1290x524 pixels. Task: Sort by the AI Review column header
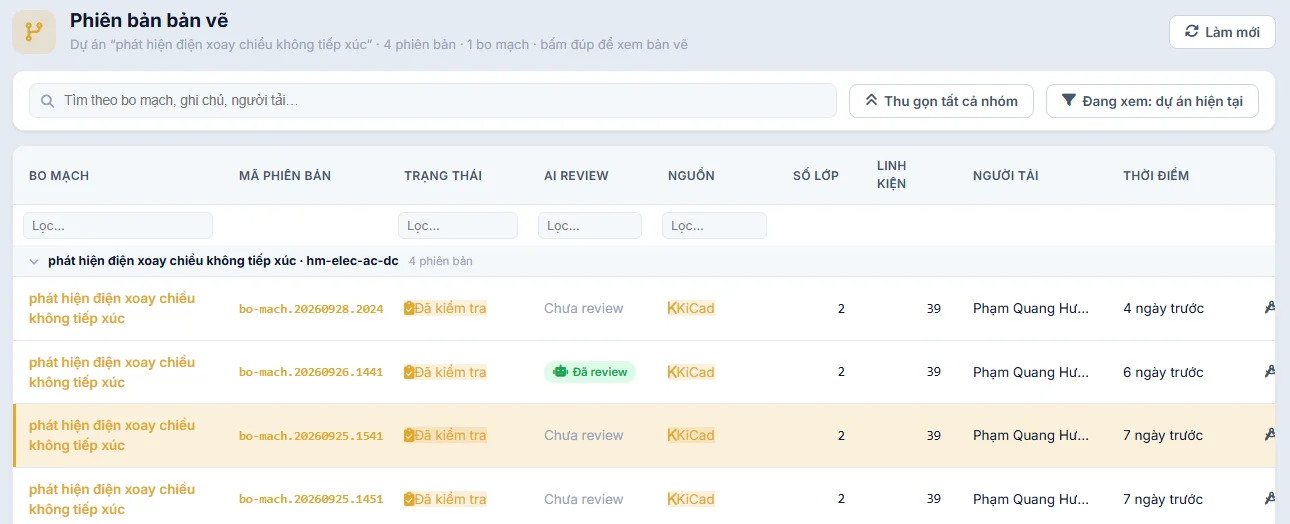tap(576, 176)
